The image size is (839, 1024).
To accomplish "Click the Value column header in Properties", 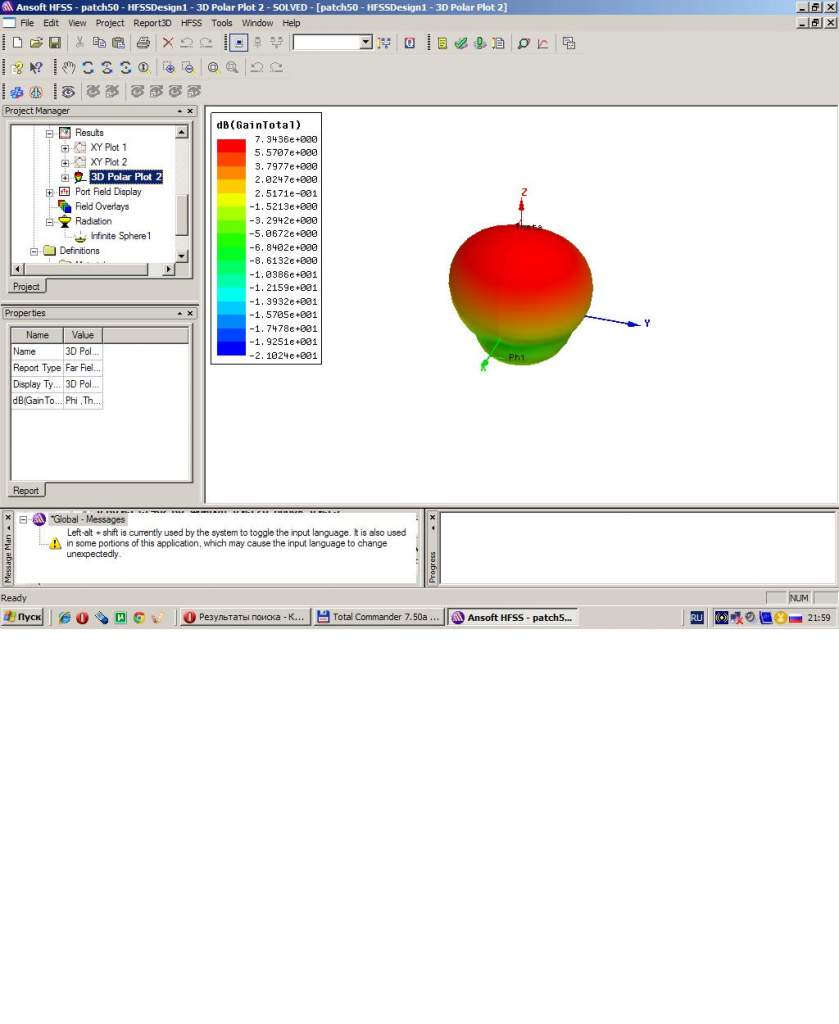I will coord(83,335).
